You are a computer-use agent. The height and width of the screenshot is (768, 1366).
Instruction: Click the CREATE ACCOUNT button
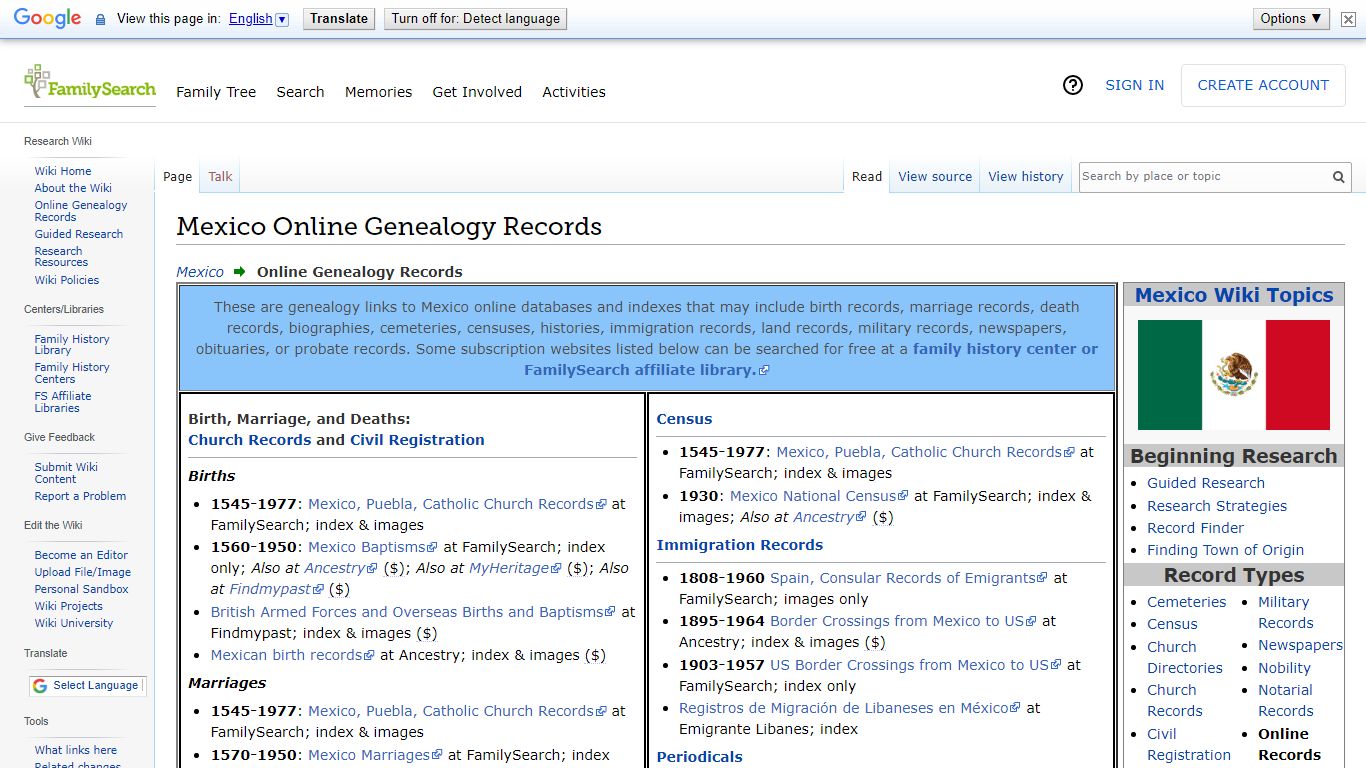(1263, 85)
